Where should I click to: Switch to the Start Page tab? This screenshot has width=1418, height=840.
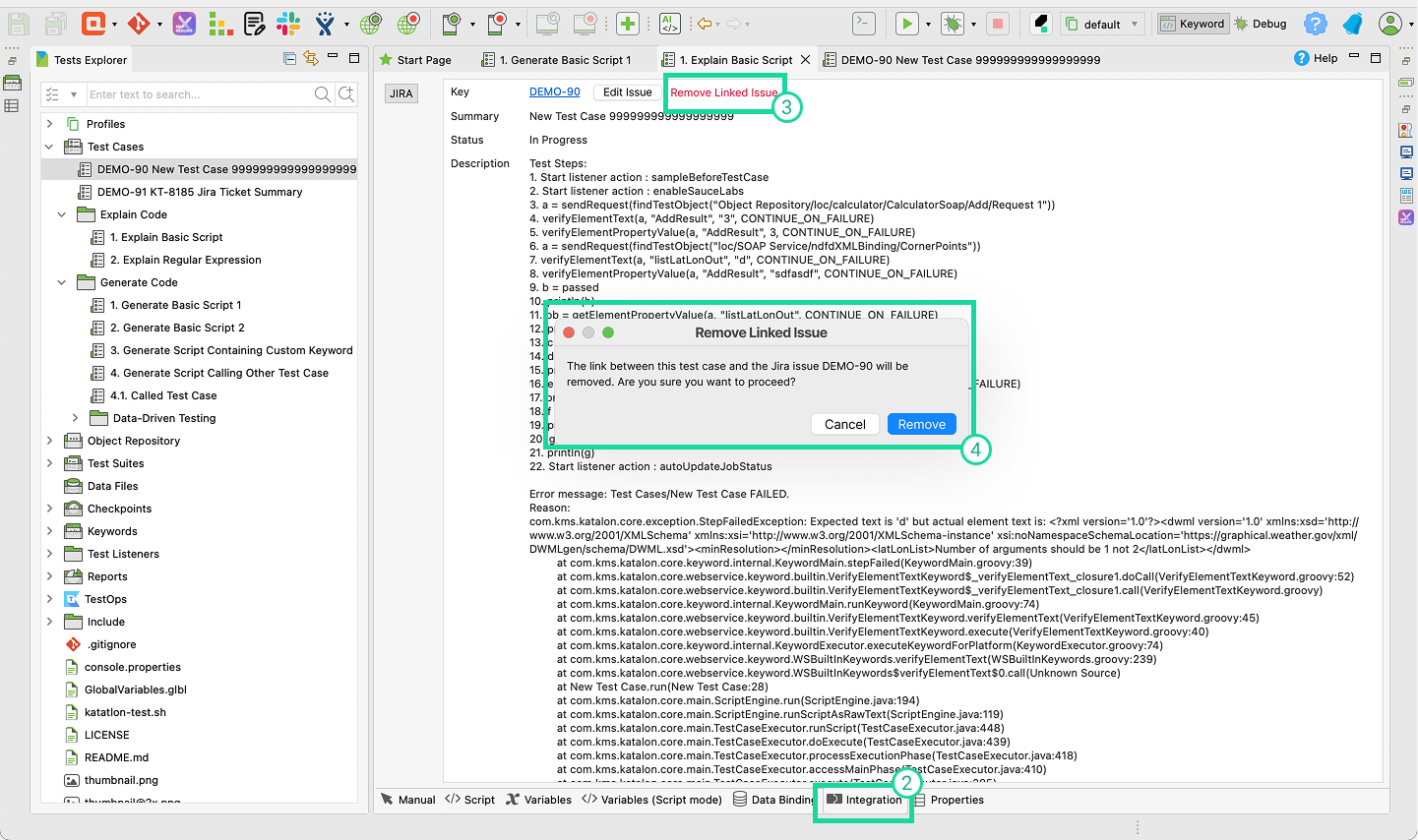415,60
